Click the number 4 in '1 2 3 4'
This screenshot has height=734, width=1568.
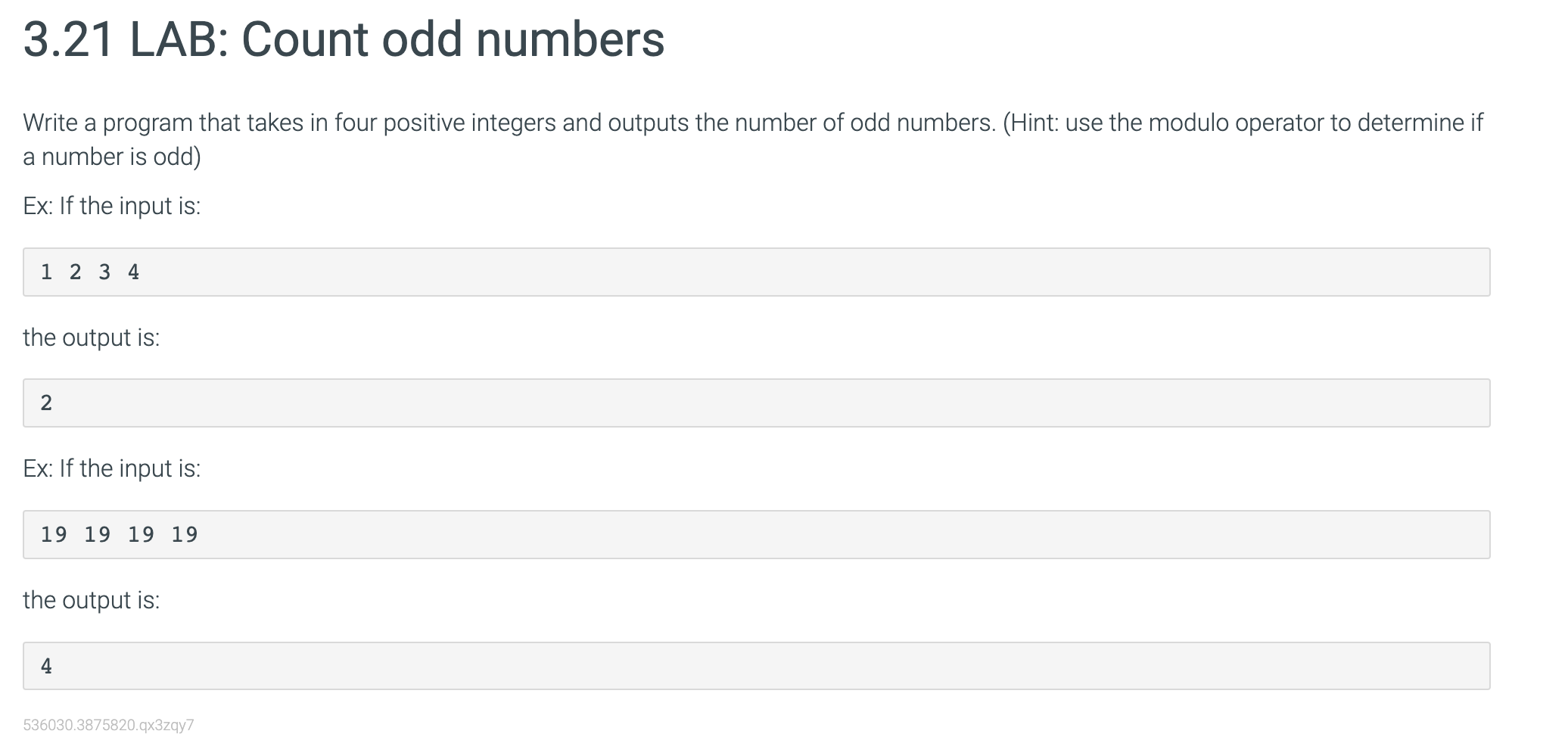133,272
